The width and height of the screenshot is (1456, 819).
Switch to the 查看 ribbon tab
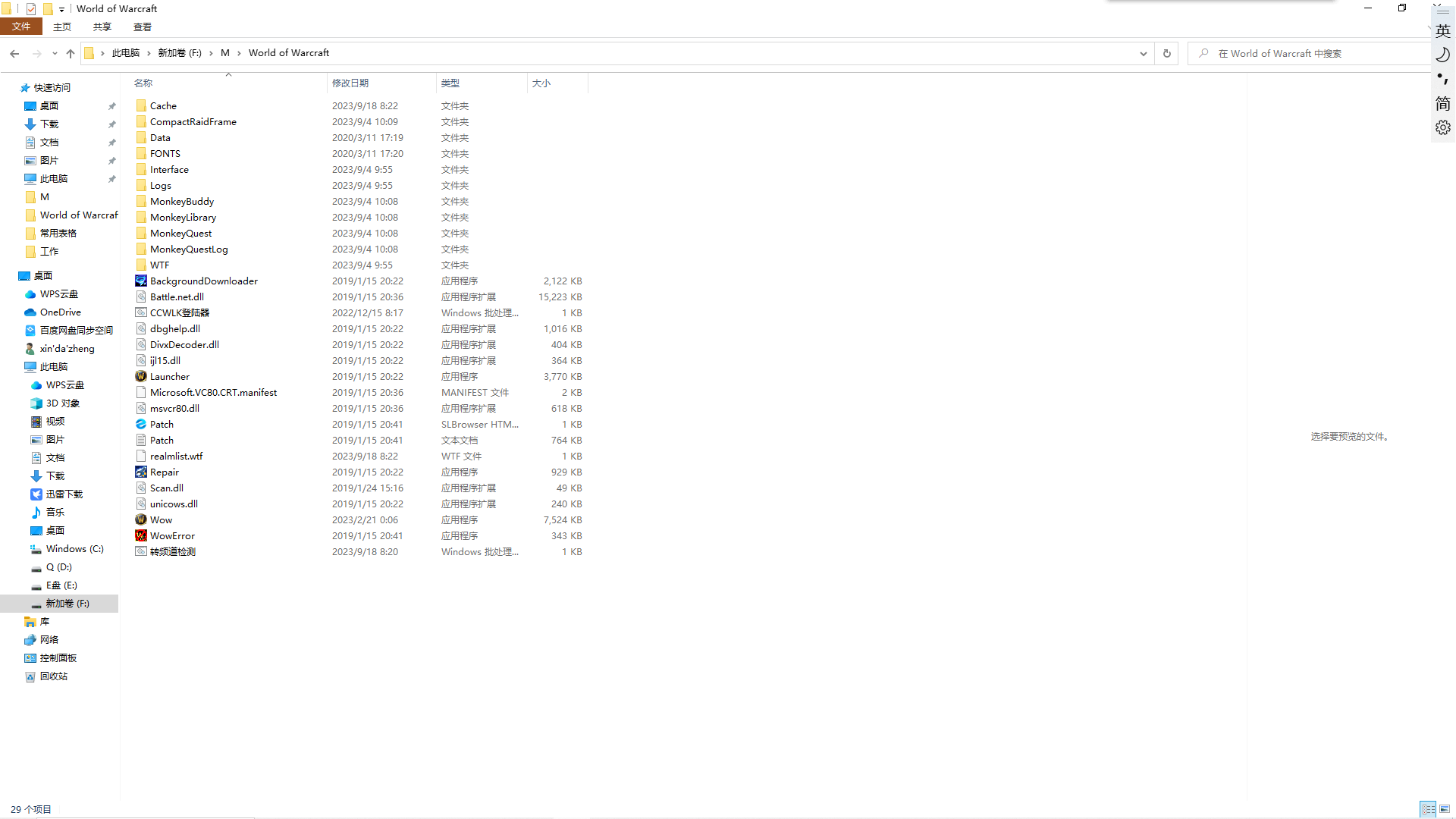[x=142, y=26]
